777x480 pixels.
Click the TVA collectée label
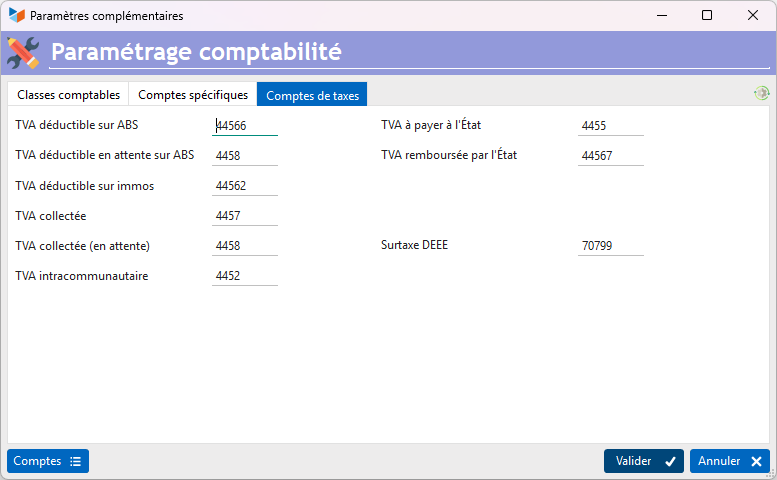(x=51, y=216)
